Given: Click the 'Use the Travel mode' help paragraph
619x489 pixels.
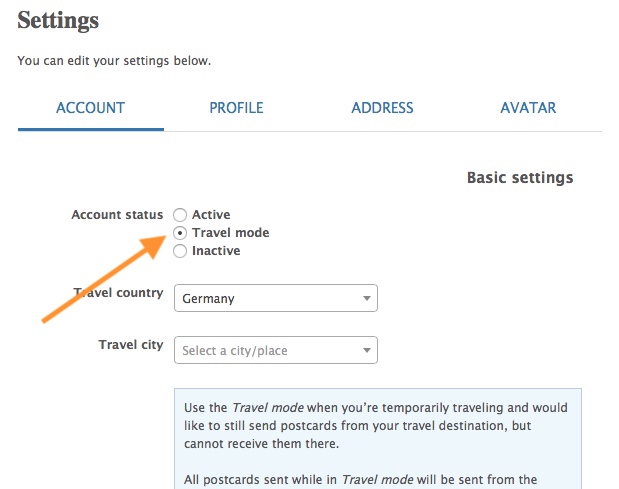Looking at the screenshot, I should (376, 426).
